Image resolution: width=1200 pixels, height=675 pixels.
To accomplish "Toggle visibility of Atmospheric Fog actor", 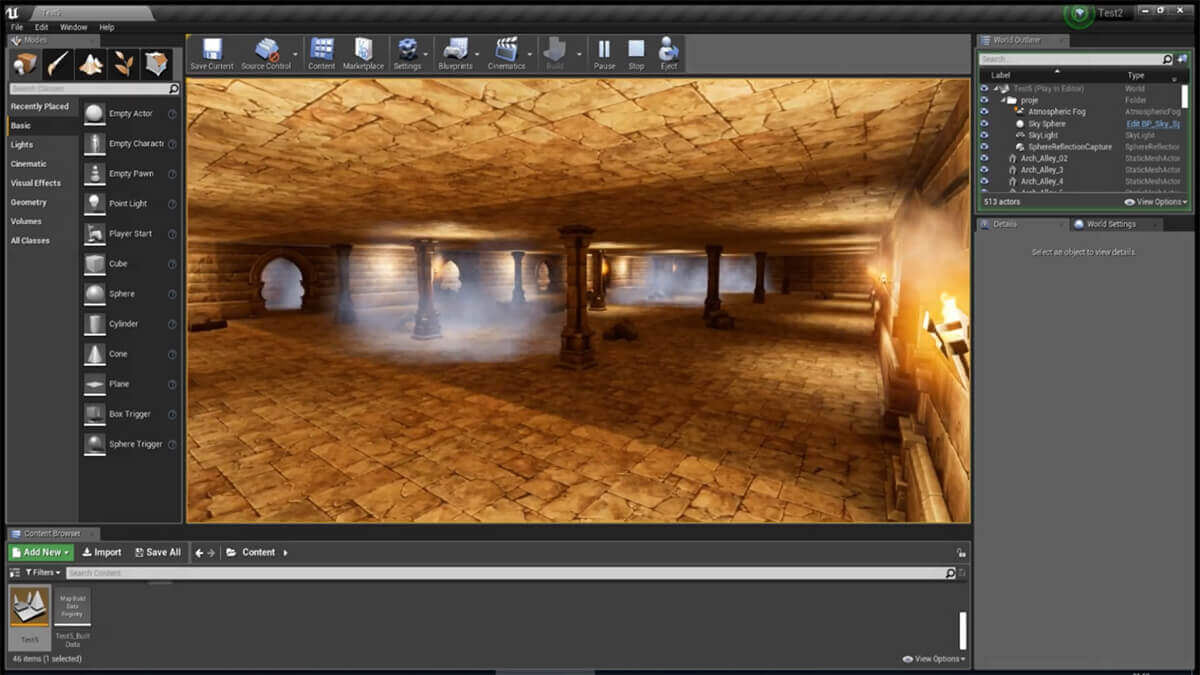I will pos(984,112).
